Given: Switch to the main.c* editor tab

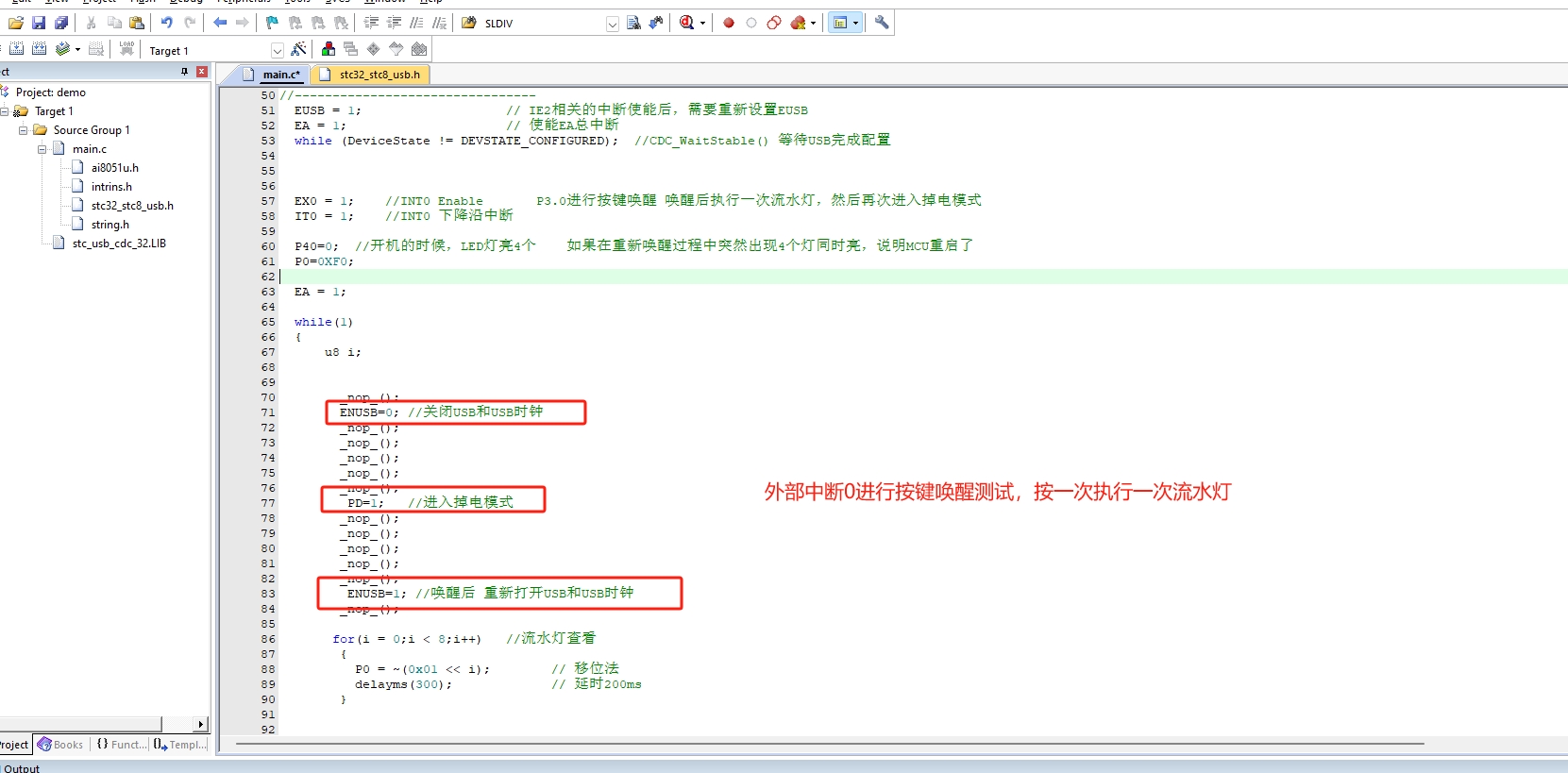Looking at the screenshot, I should click(x=272, y=74).
